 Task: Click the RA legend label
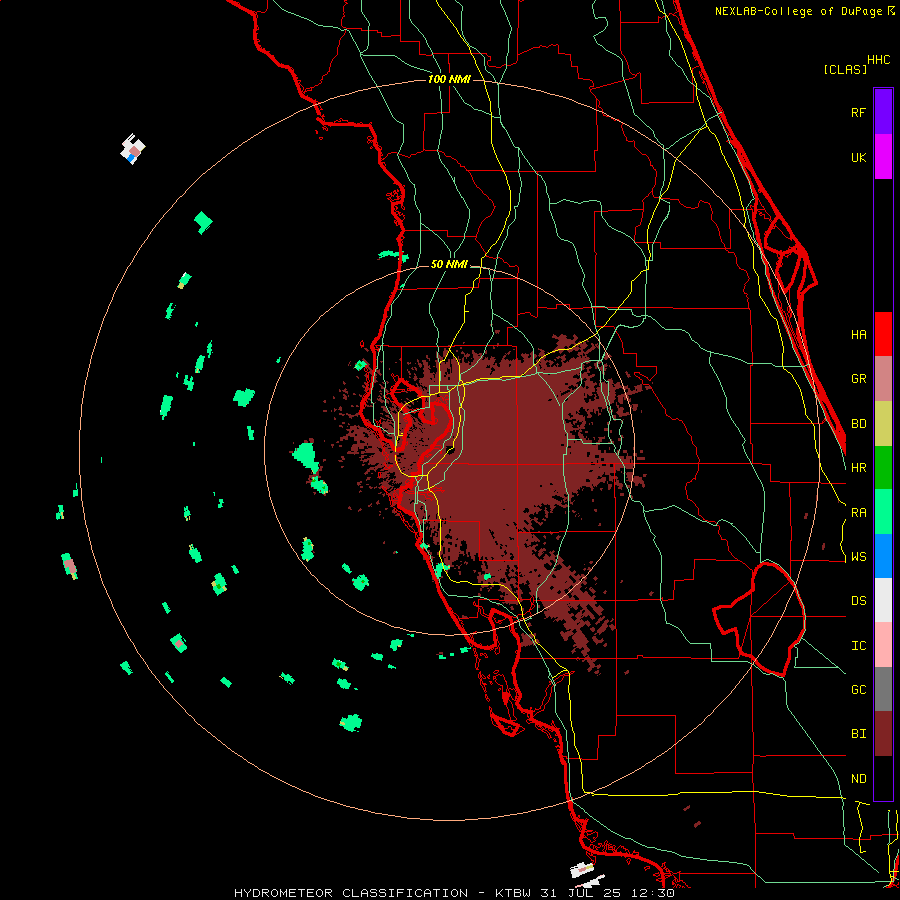point(858,513)
